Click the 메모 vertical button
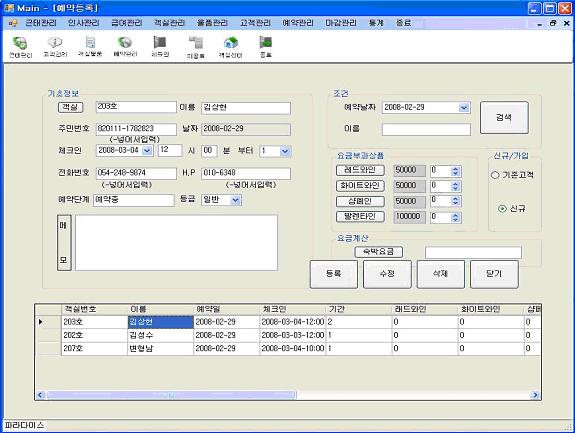Viewport: 575px width, 433px height. (64, 243)
